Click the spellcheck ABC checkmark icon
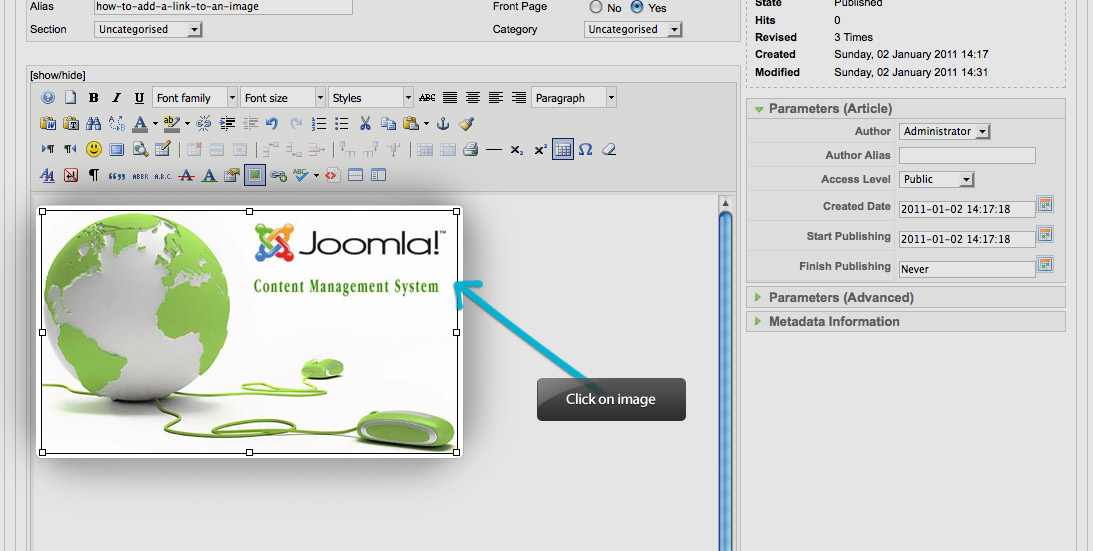This screenshot has width=1093, height=551. pos(300,175)
